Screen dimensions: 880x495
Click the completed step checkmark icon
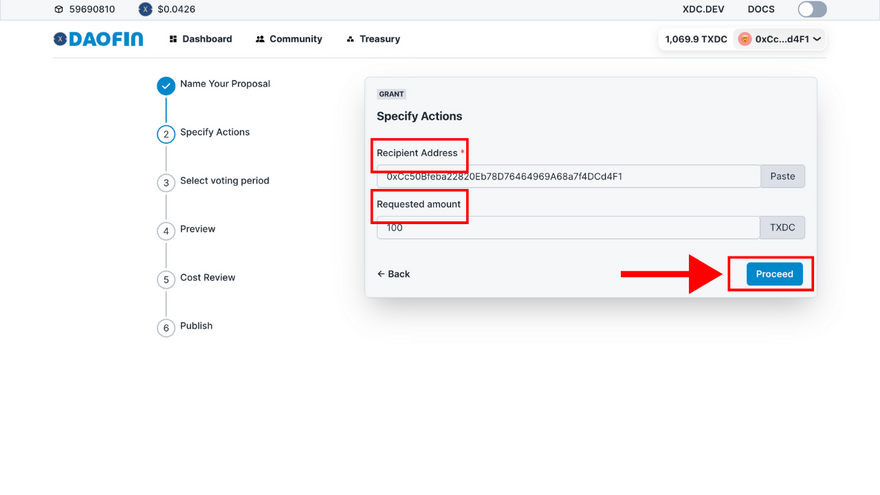[x=166, y=86]
